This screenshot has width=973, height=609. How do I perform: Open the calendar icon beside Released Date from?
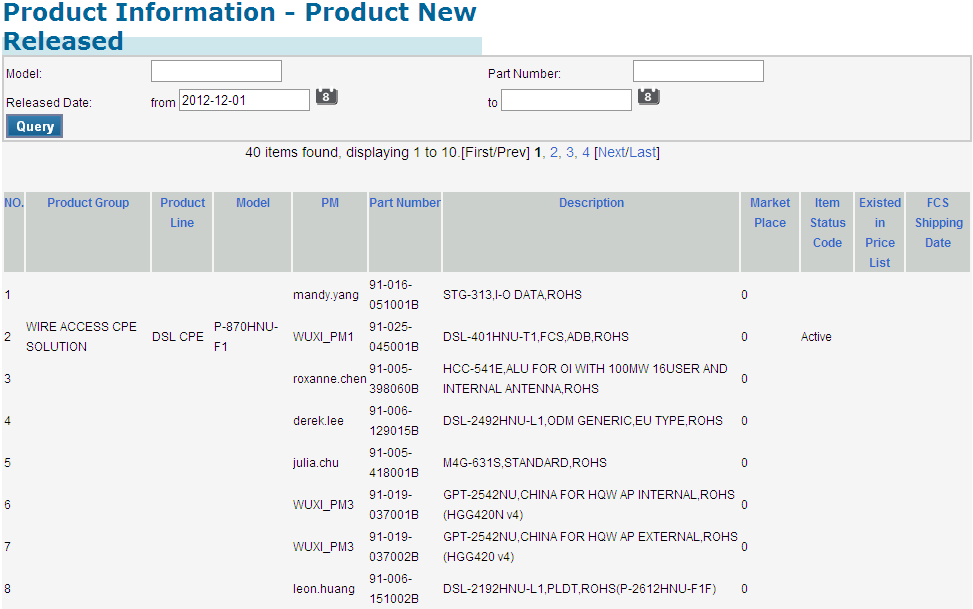point(327,97)
